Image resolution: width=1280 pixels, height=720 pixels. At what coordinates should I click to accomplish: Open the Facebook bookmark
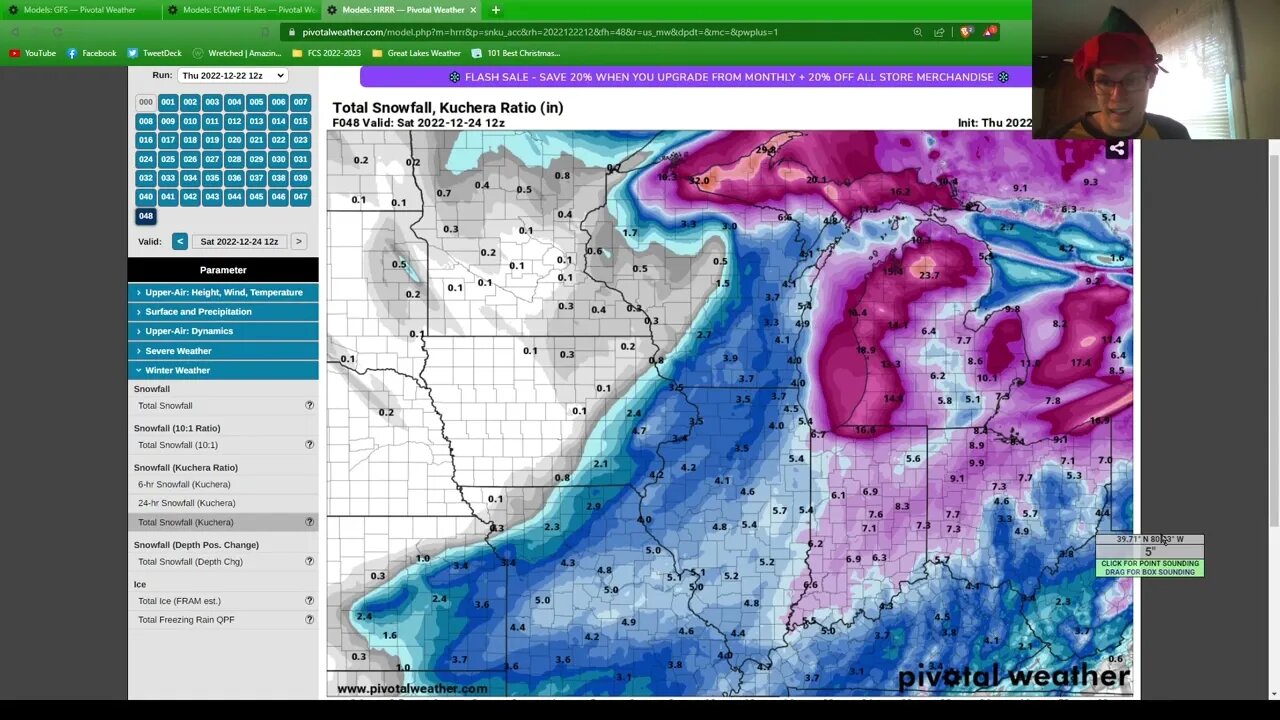coord(91,53)
